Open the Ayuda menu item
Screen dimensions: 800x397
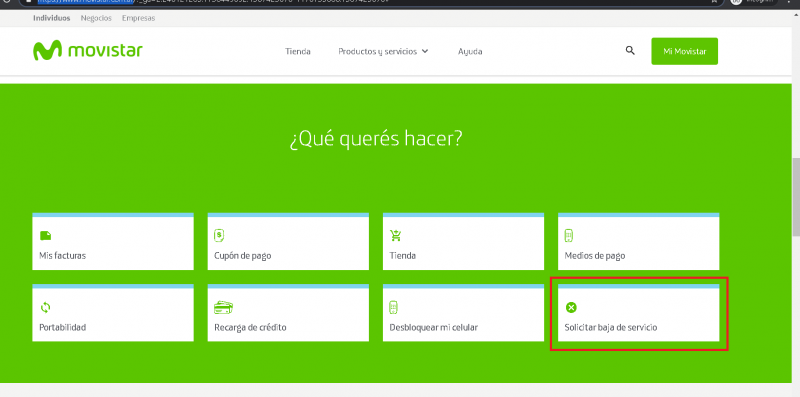point(470,51)
